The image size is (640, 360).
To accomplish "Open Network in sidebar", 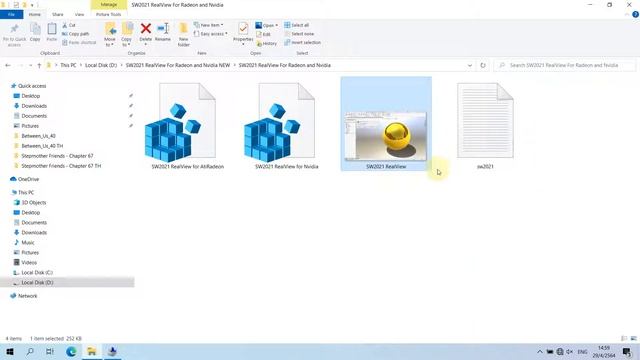I will (x=27, y=296).
